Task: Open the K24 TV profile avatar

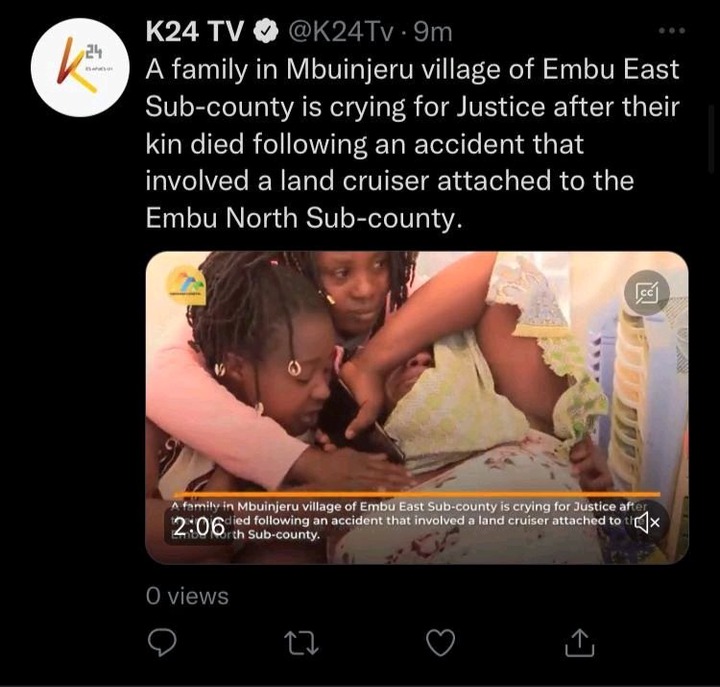Action: coord(80,68)
